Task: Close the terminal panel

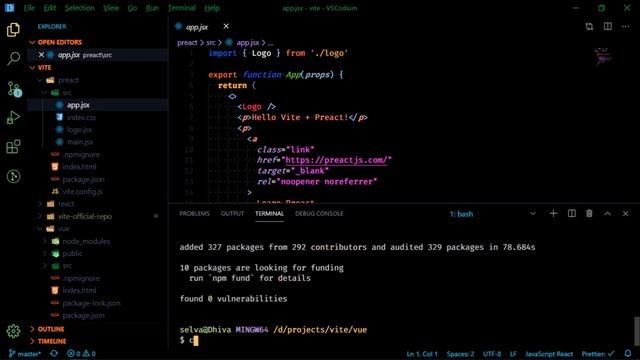Action: point(625,213)
